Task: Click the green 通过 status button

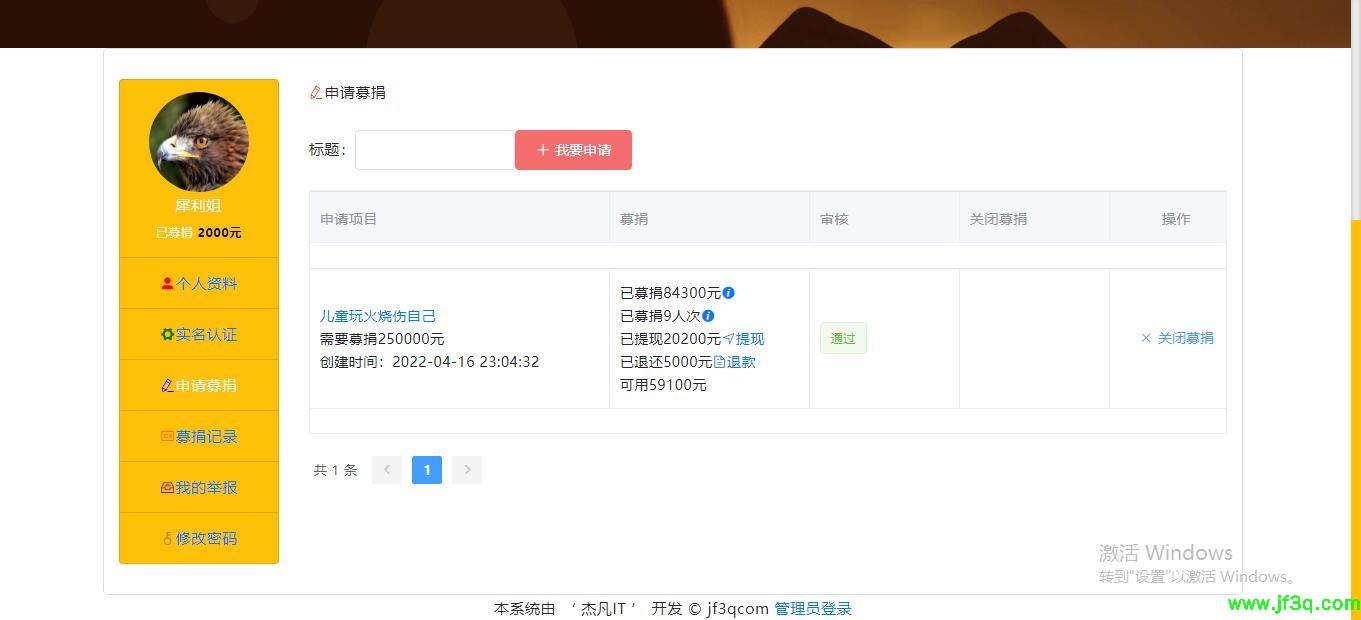Action: (x=842, y=338)
